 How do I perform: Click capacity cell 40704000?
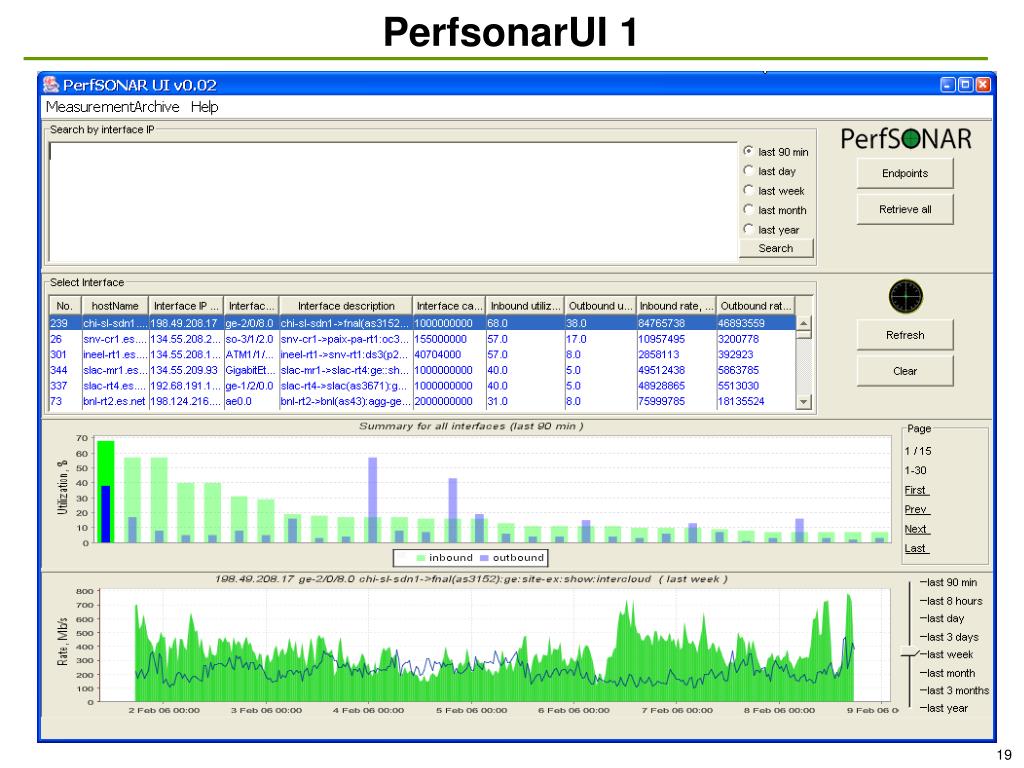click(449, 355)
